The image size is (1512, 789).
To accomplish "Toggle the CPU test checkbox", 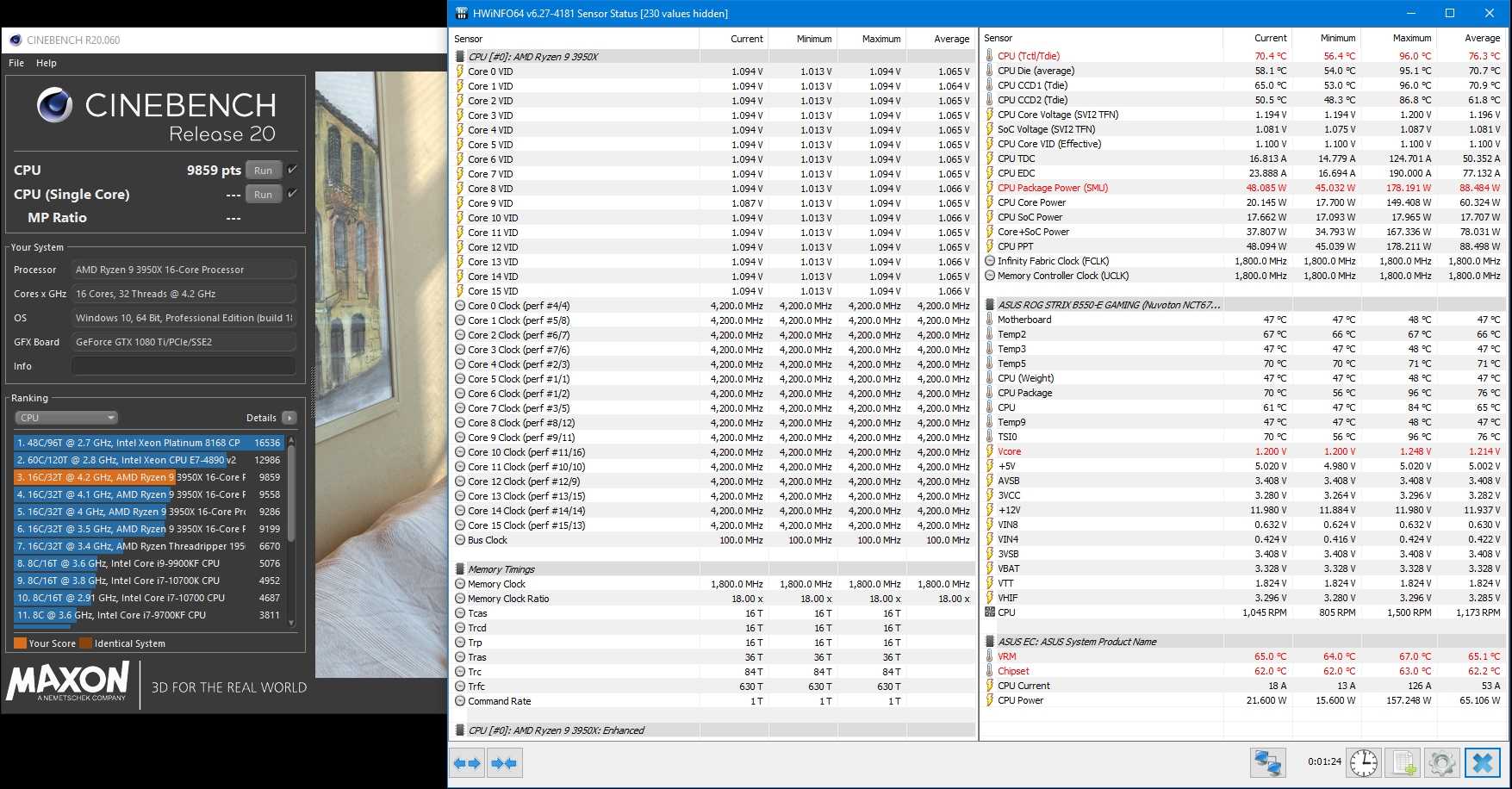I will (293, 170).
